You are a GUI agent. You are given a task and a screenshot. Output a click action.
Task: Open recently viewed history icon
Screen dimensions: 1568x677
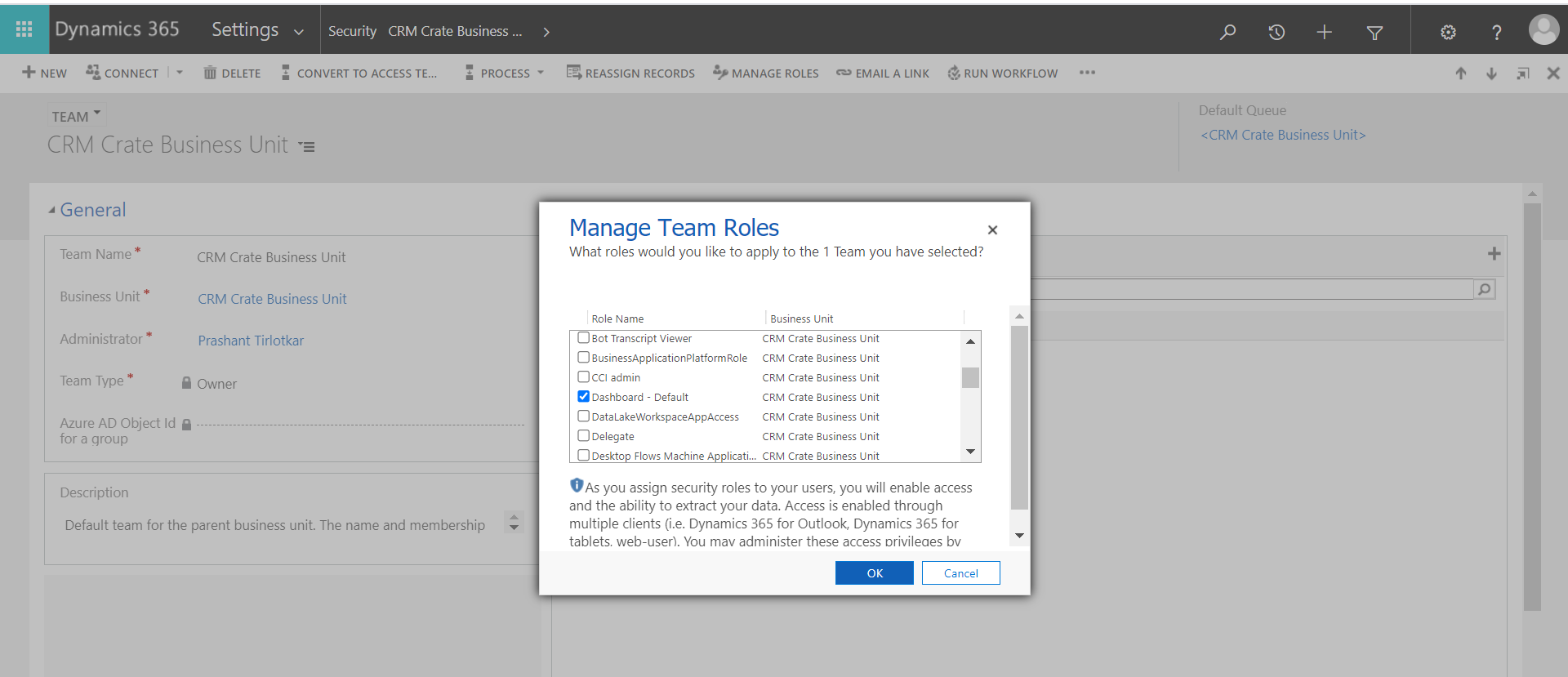(x=1276, y=32)
